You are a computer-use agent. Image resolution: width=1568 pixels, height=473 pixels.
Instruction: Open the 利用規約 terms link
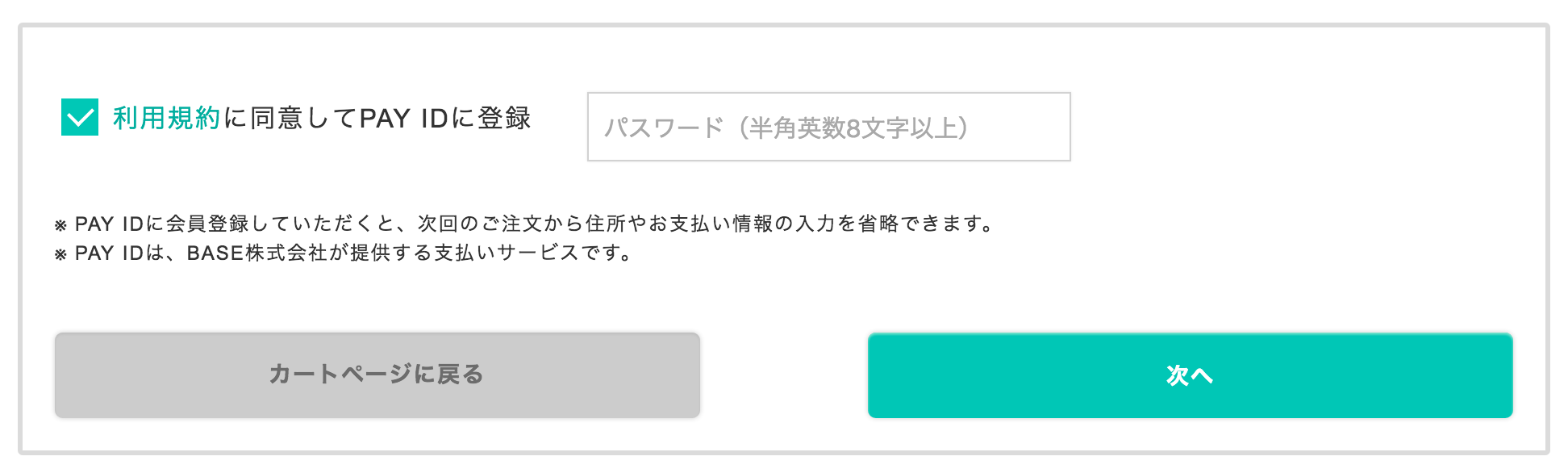[x=167, y=118]
